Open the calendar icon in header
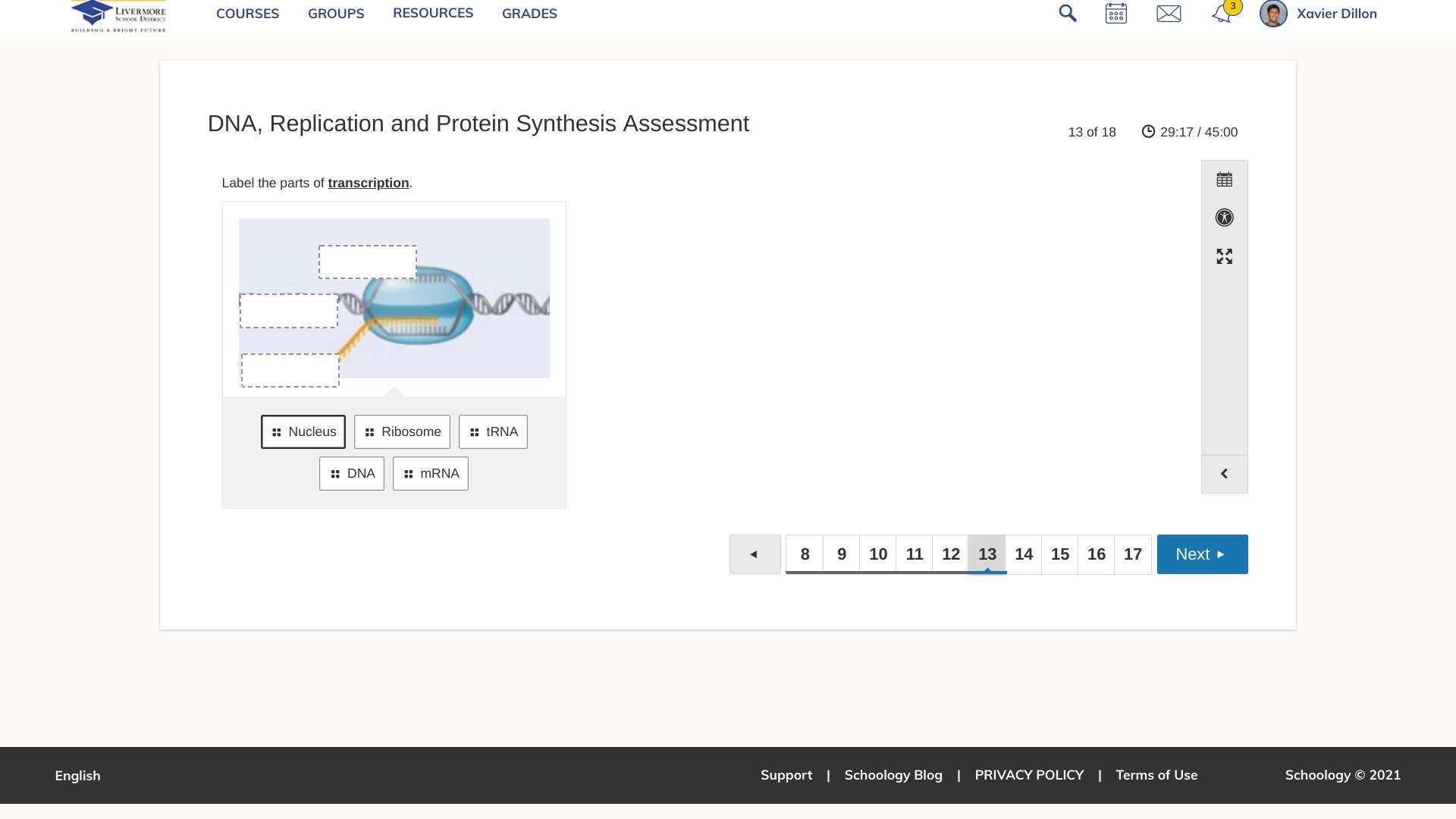Screen dimensions: 1456x819 click(x=1116, y=14)
